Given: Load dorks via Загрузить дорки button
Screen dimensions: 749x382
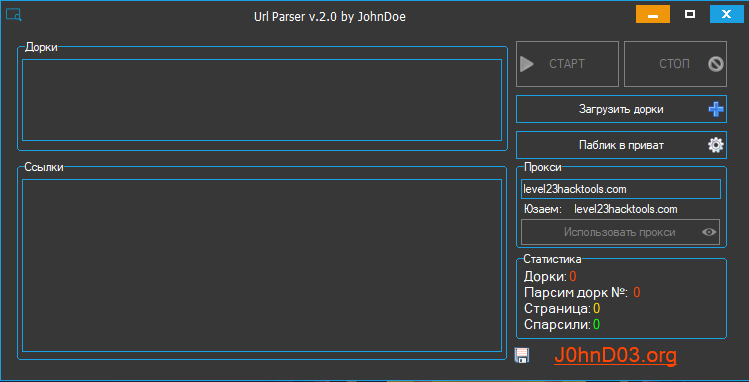Looking at the screenshot, I should 621,109.
